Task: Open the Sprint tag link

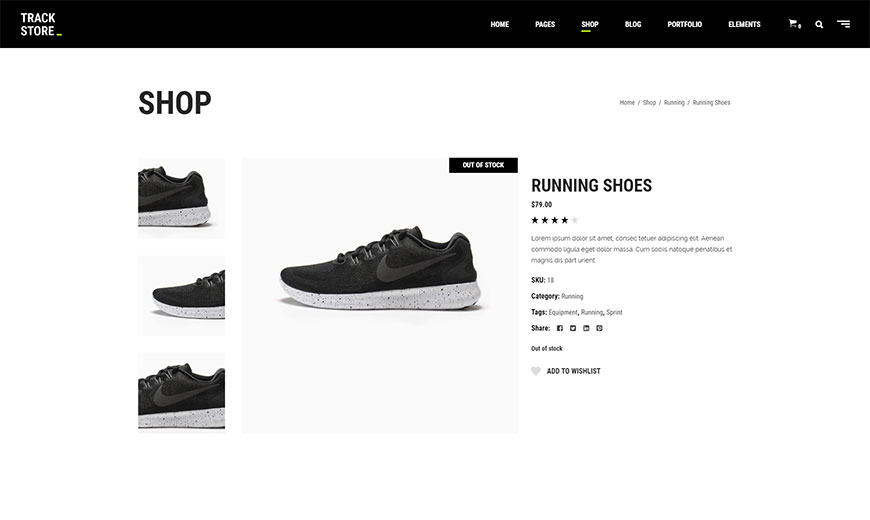Action: point(614,312)
